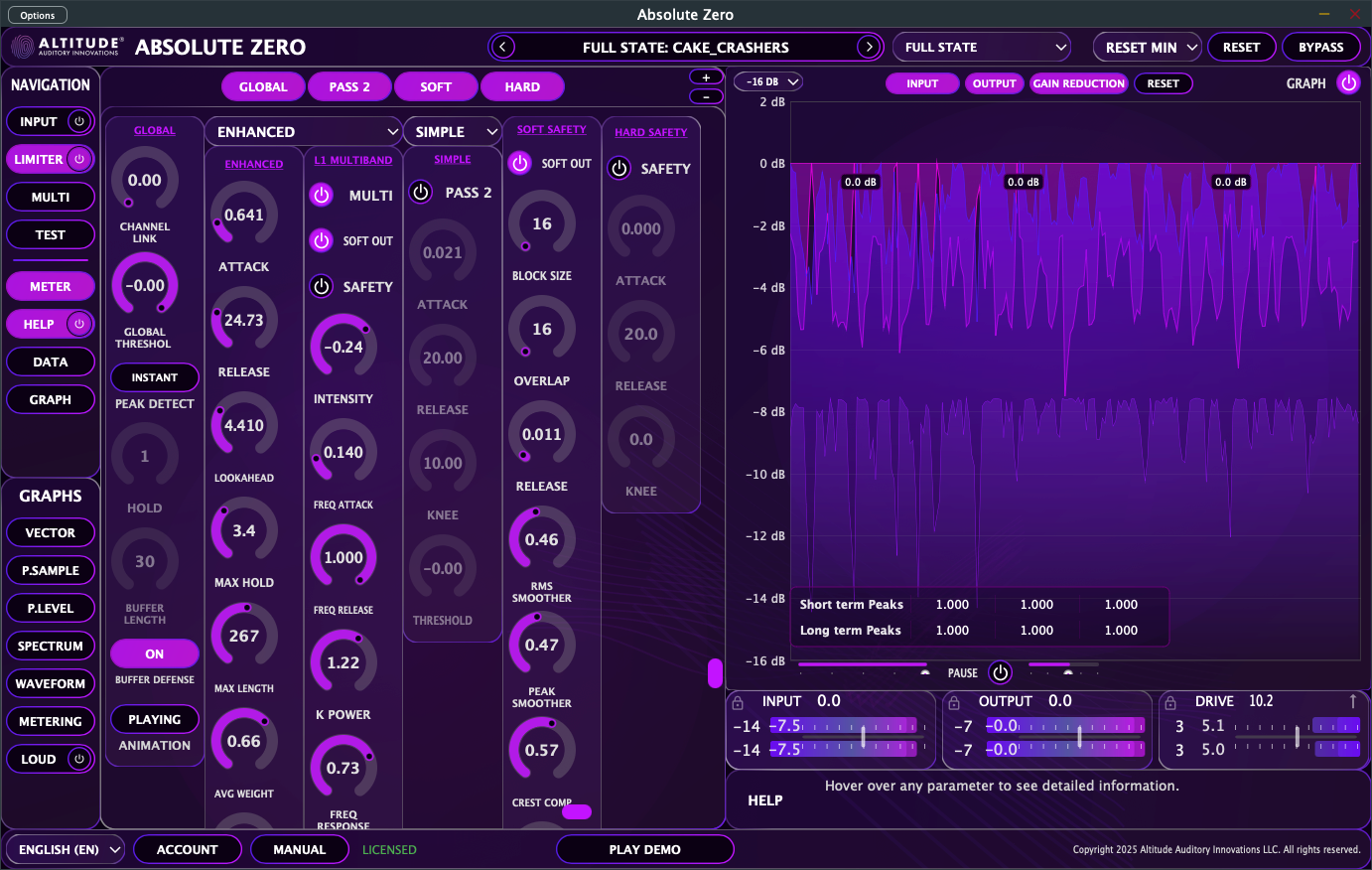The width and height of the screenshot is (1372, 870).
Task: Click the plus zoom icon above the parameter panel
Action: point(706,76)
